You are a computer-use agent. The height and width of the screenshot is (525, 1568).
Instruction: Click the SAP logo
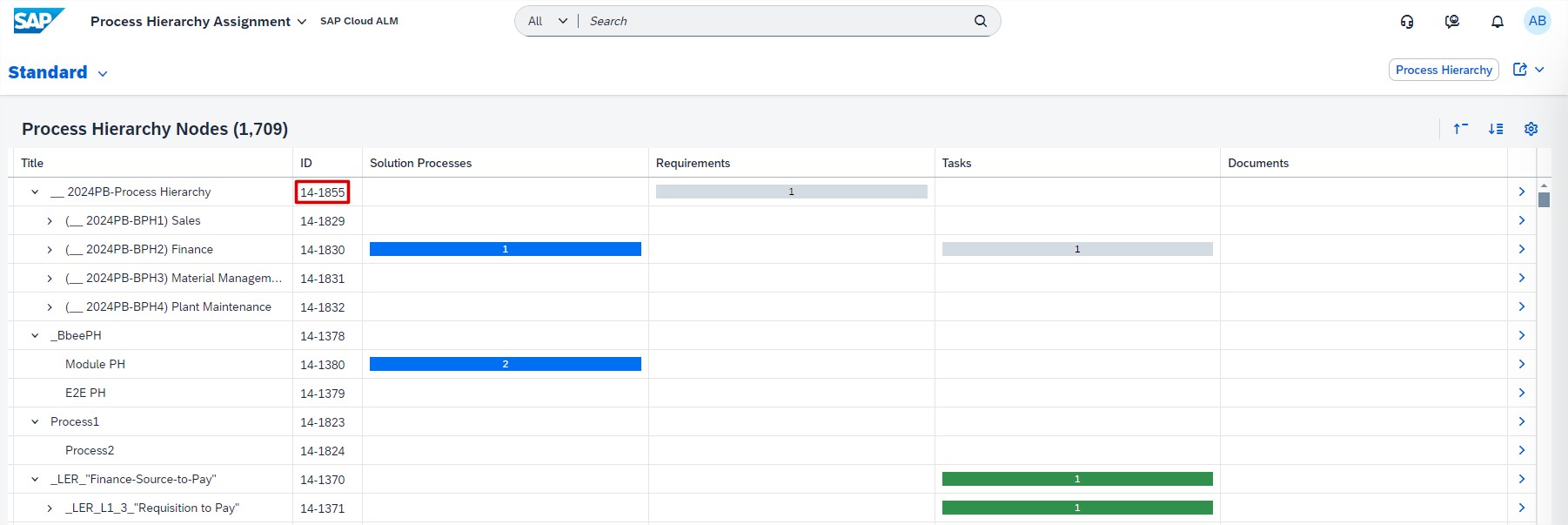pos(39,21)
